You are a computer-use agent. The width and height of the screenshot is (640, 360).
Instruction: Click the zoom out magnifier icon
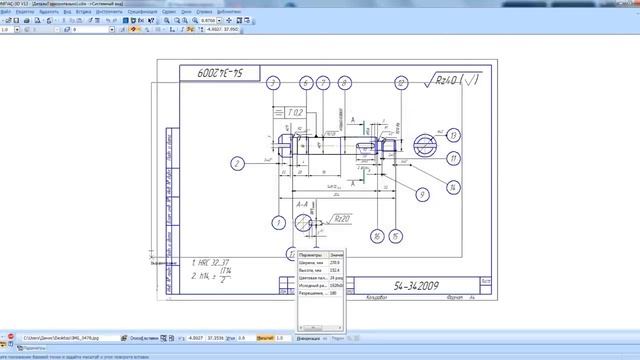[x=185, y=20]
